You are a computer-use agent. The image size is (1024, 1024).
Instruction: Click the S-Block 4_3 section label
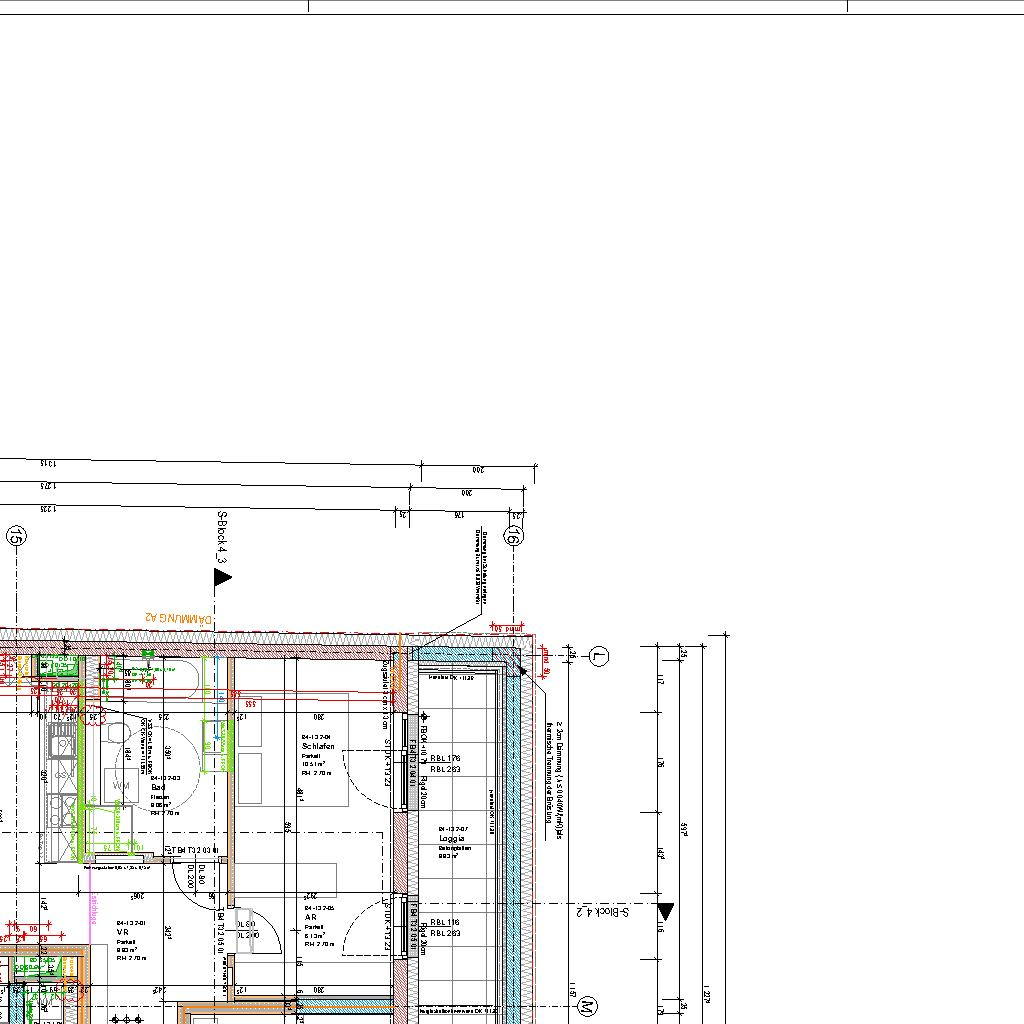(221, 537)
